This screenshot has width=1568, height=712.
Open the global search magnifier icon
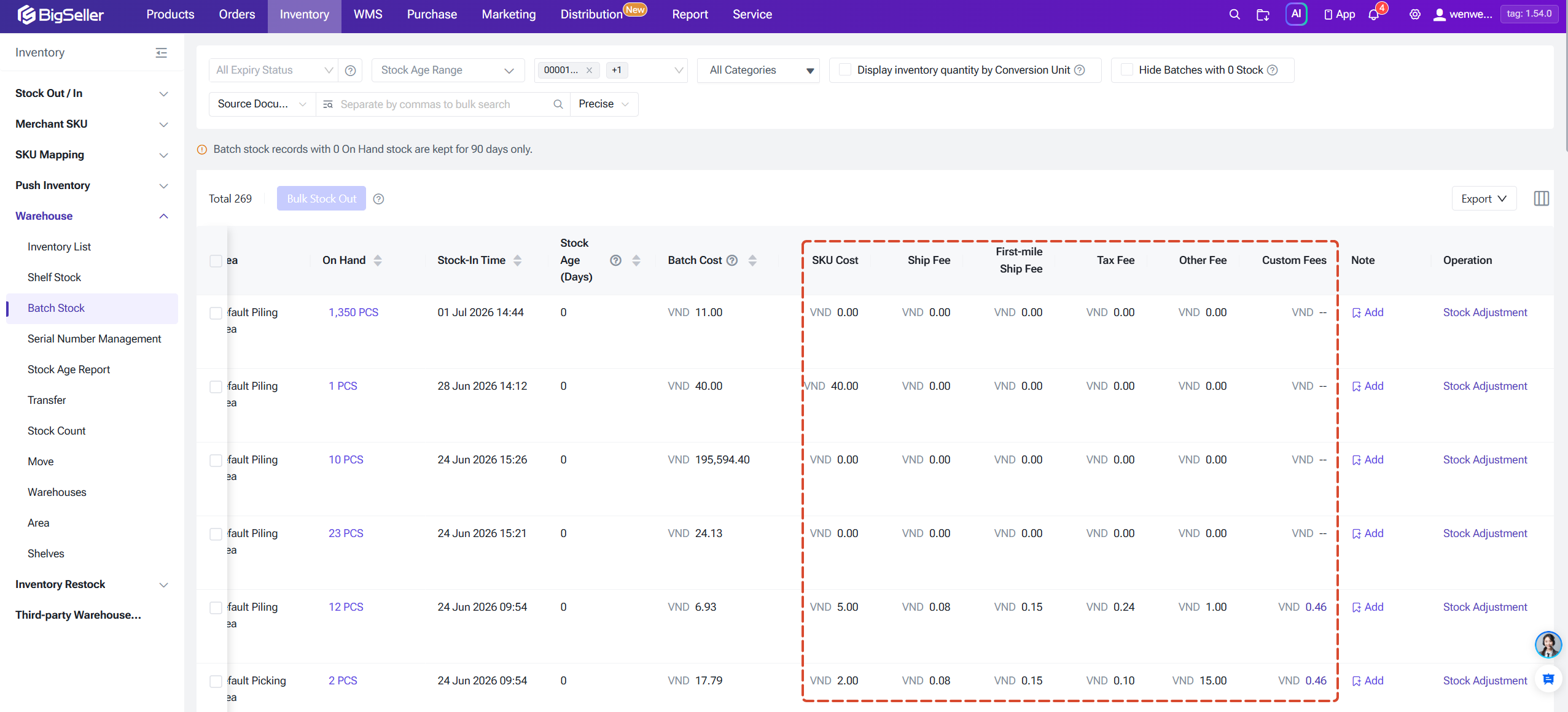point(1235,14)
